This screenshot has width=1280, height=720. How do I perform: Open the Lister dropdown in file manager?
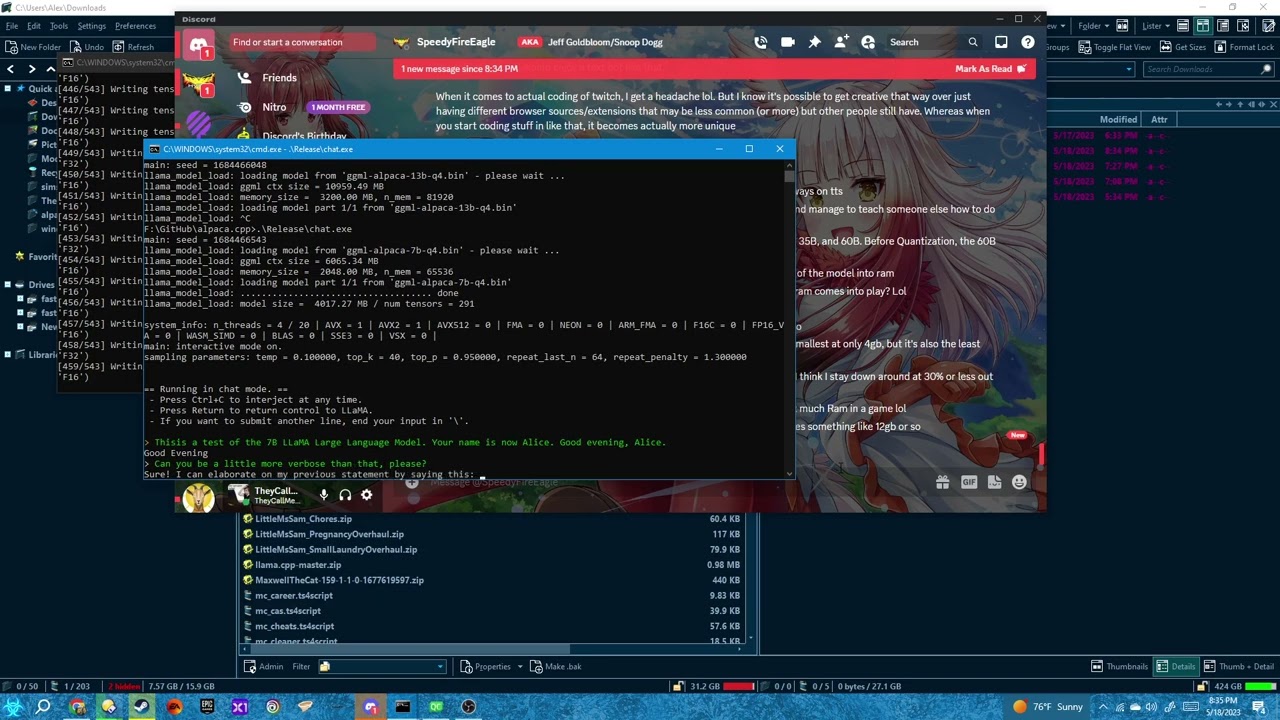click(1157, 26)
